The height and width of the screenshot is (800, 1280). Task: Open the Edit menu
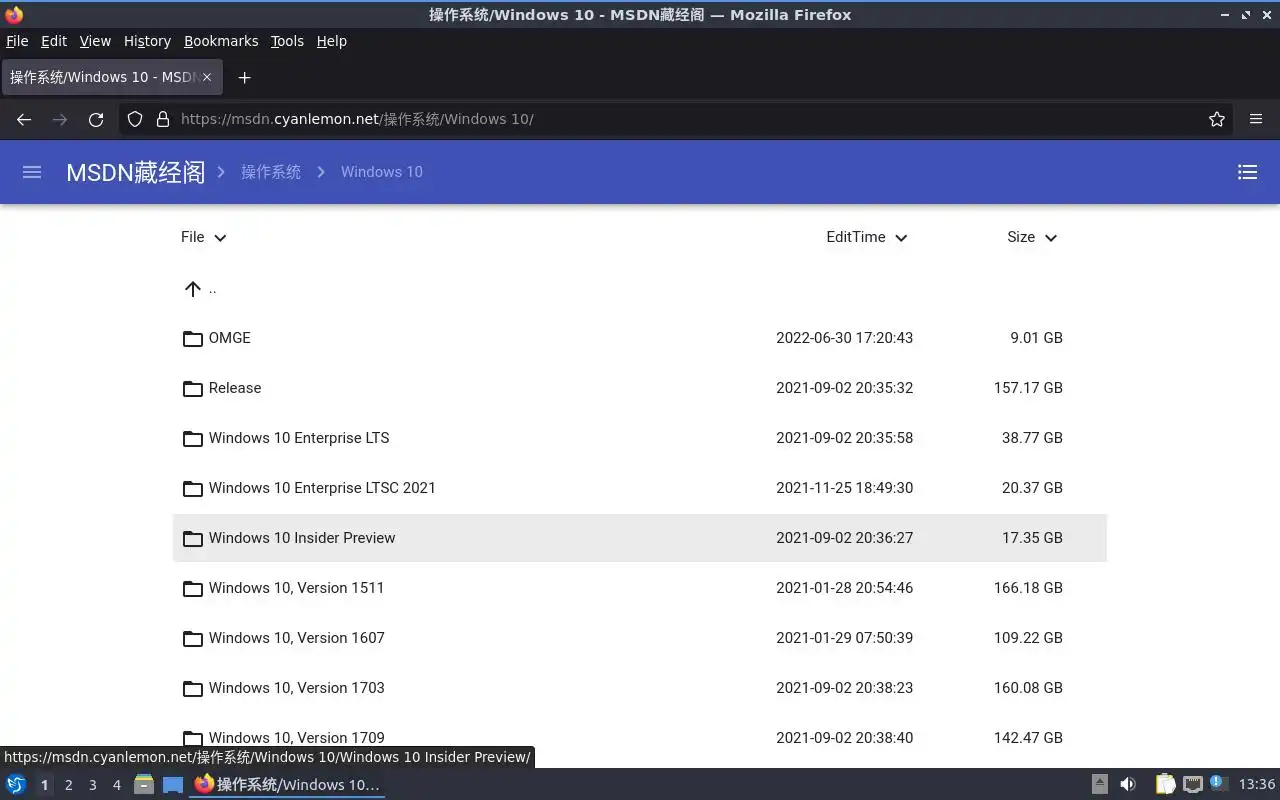pos(54,41)
